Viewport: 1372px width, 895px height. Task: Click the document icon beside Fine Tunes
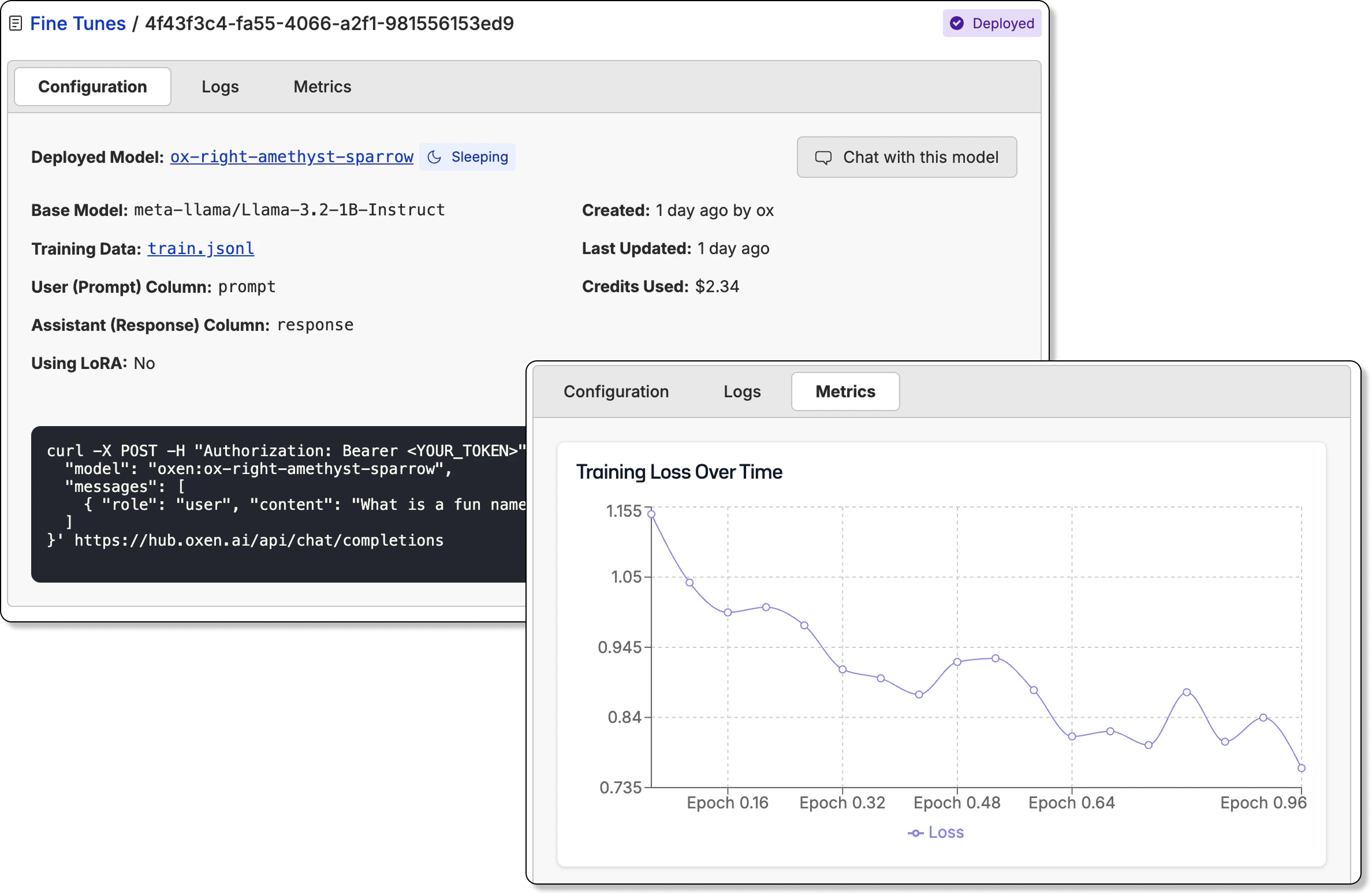tap(16, 24)
